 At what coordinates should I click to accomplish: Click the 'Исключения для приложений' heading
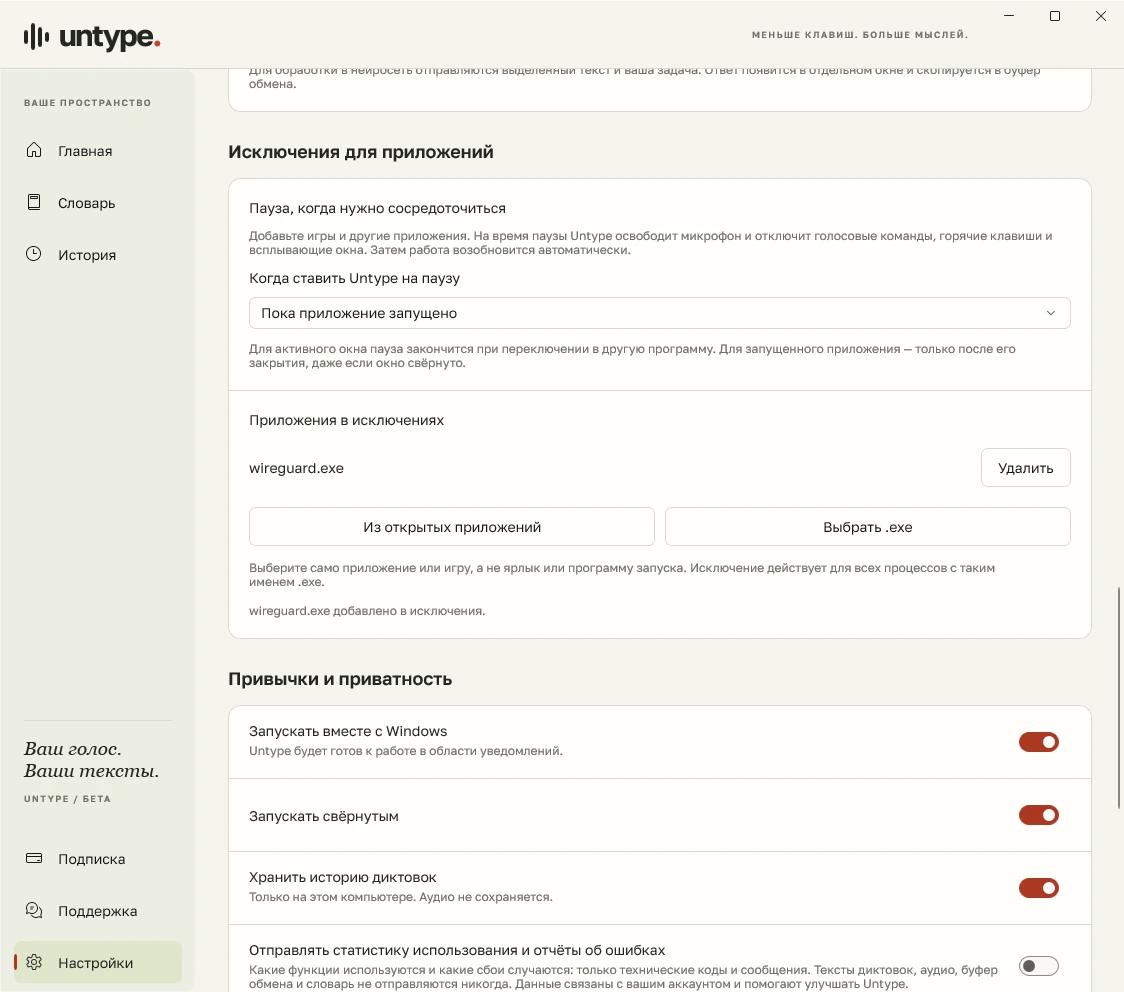pyautogui.click(x=361, y=152)
